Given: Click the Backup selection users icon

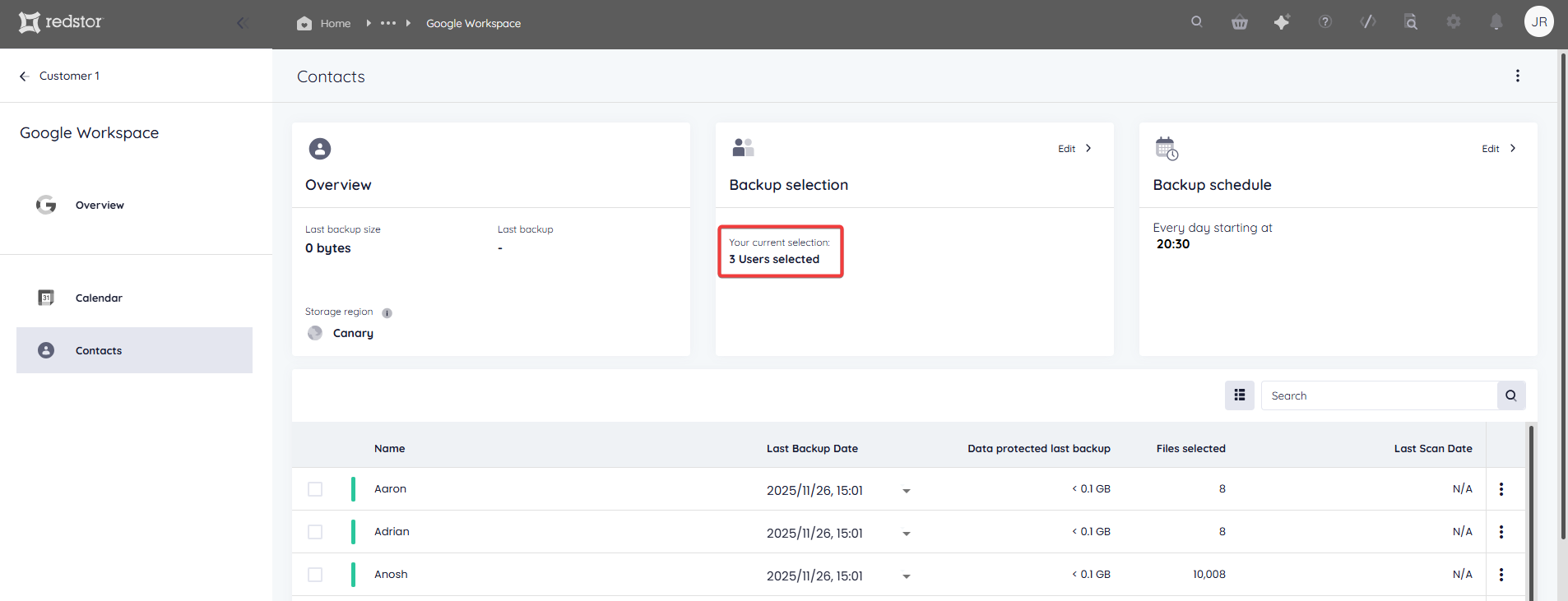Looking at the screenshot, I should (743, 147).
